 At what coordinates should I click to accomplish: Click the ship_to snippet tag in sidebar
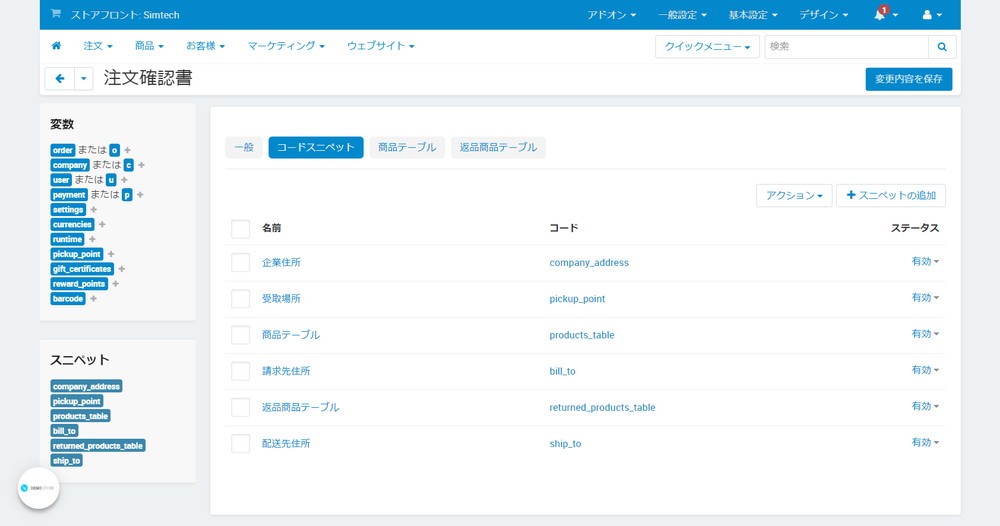pyautogui.click(x=66, y=460)
